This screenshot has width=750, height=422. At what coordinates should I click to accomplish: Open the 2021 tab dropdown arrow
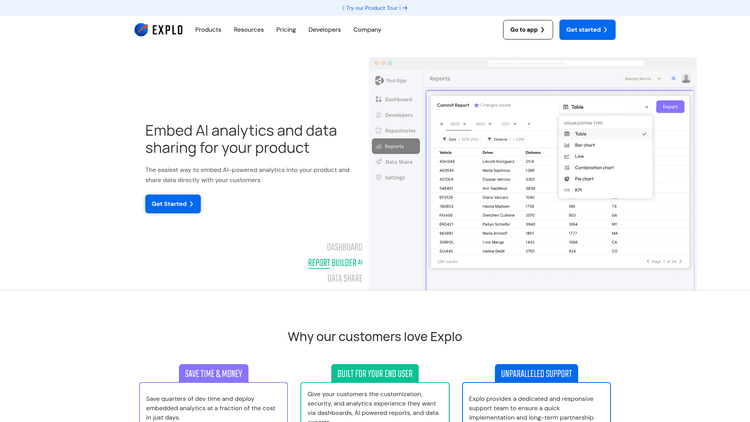coord(515,124)
